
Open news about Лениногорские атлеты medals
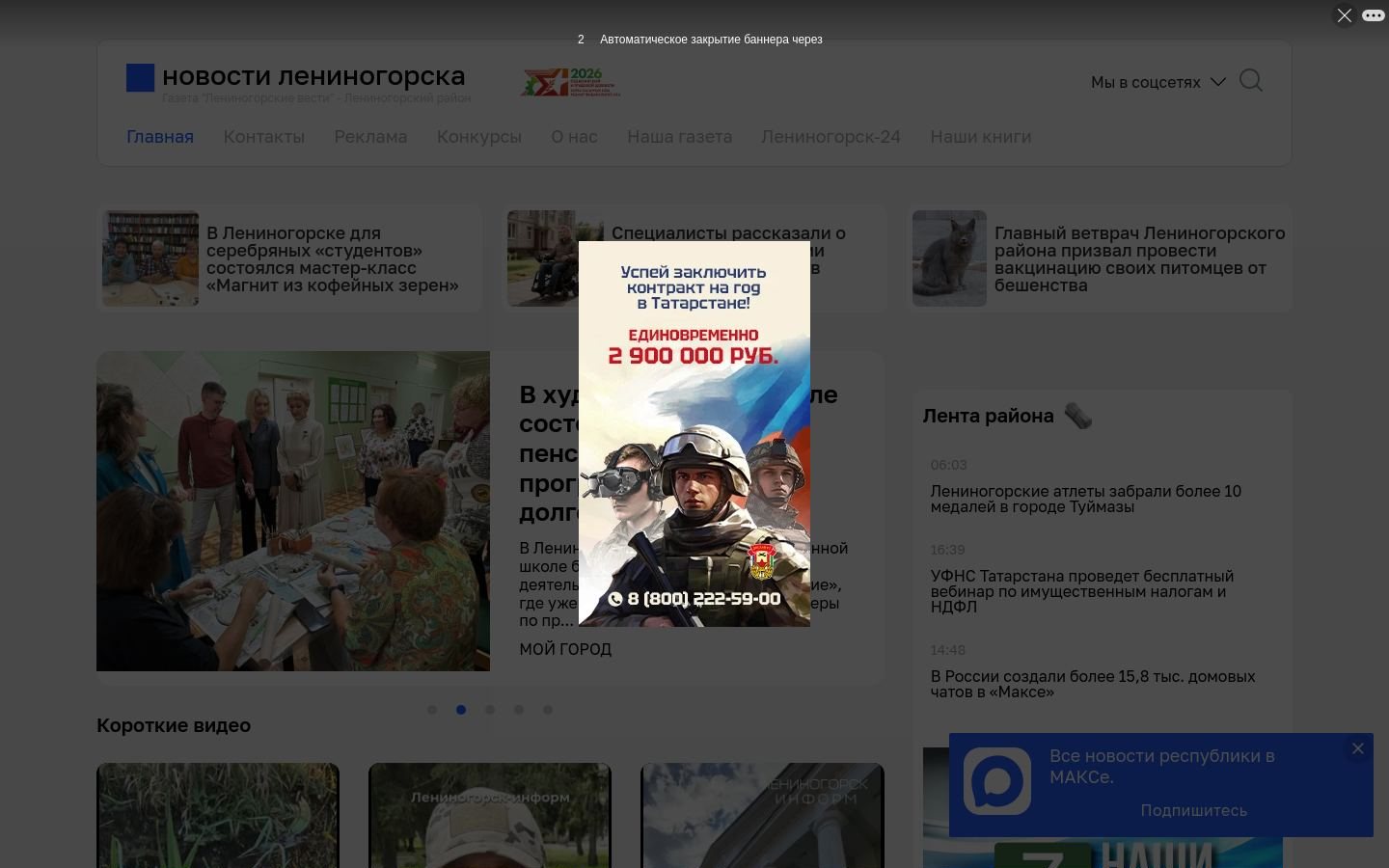click(x=1086, y=499)
